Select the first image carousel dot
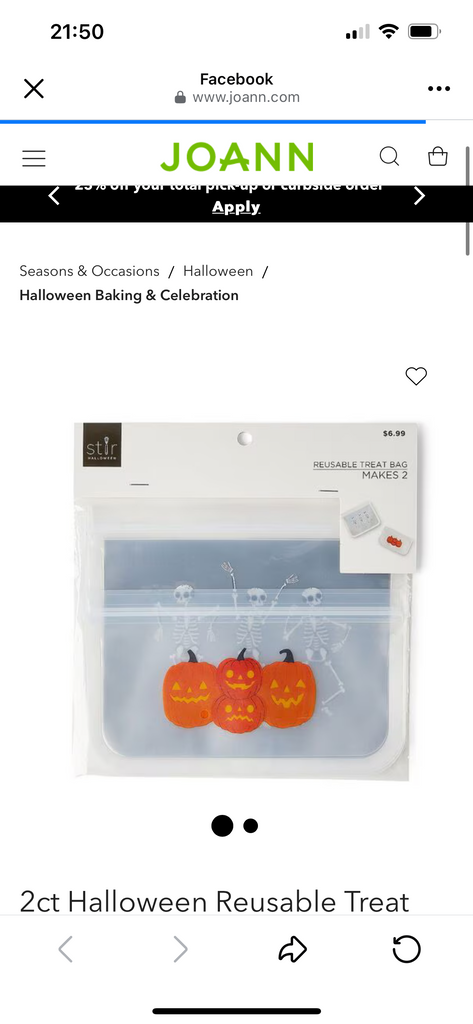 point(222,826)
